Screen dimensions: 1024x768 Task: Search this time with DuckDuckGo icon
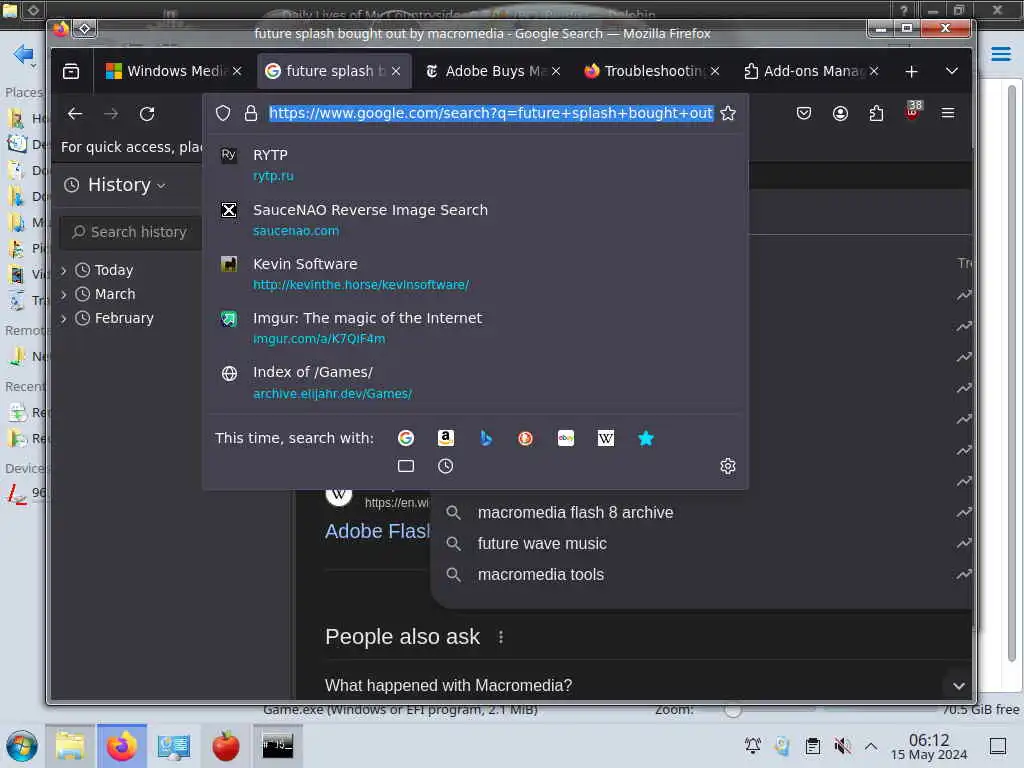525,438
